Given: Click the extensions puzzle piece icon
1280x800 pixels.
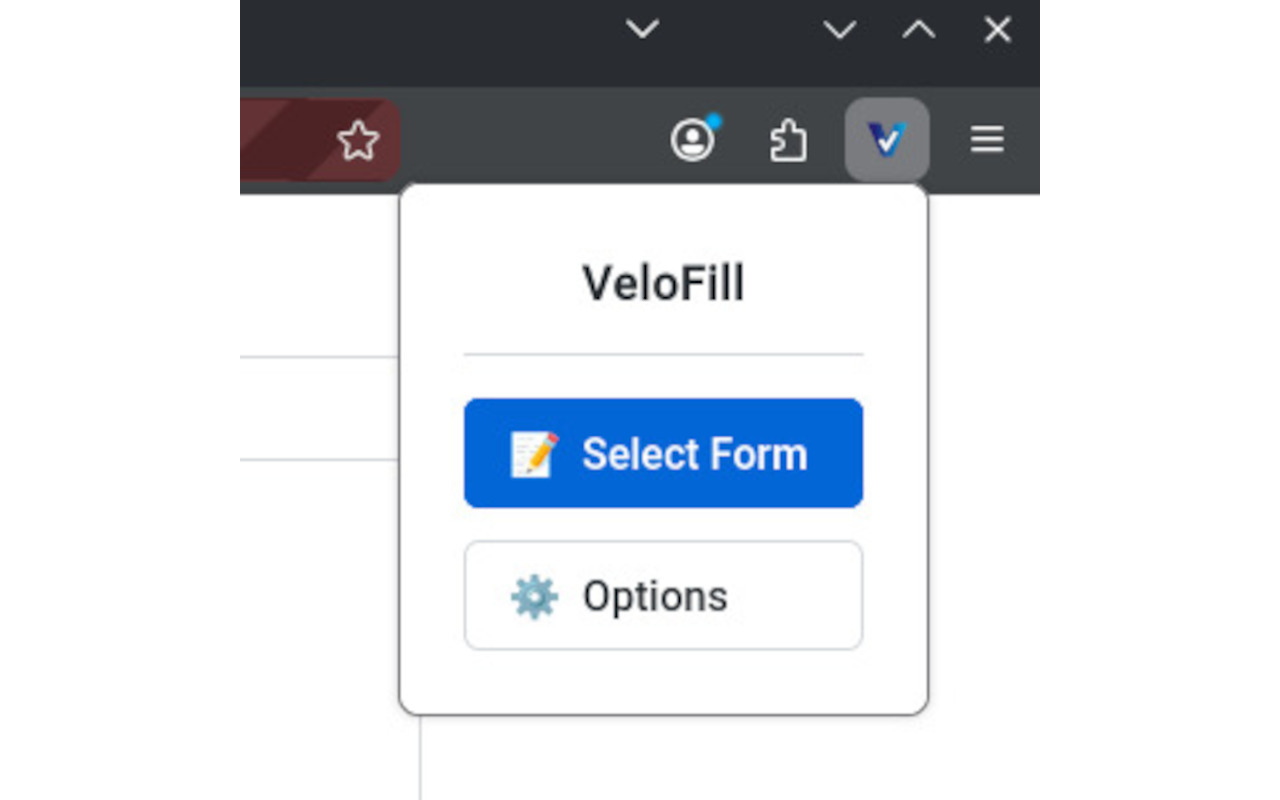Looking at the screenshot, I should [789, 139].
